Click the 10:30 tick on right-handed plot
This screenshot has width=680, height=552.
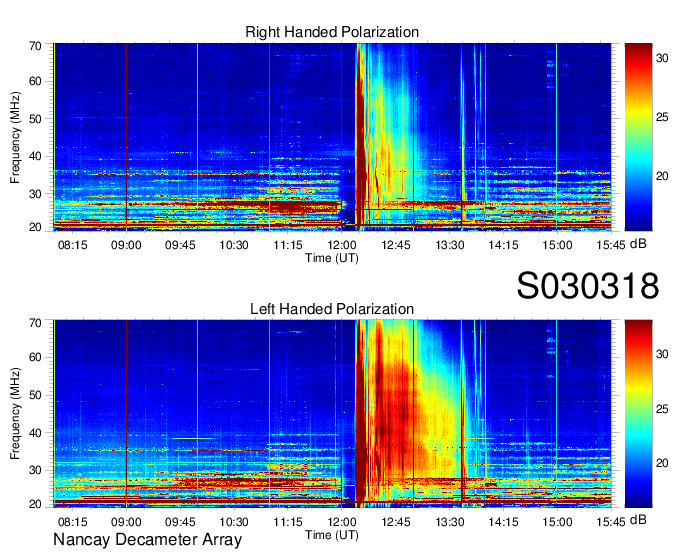(234, 245)
